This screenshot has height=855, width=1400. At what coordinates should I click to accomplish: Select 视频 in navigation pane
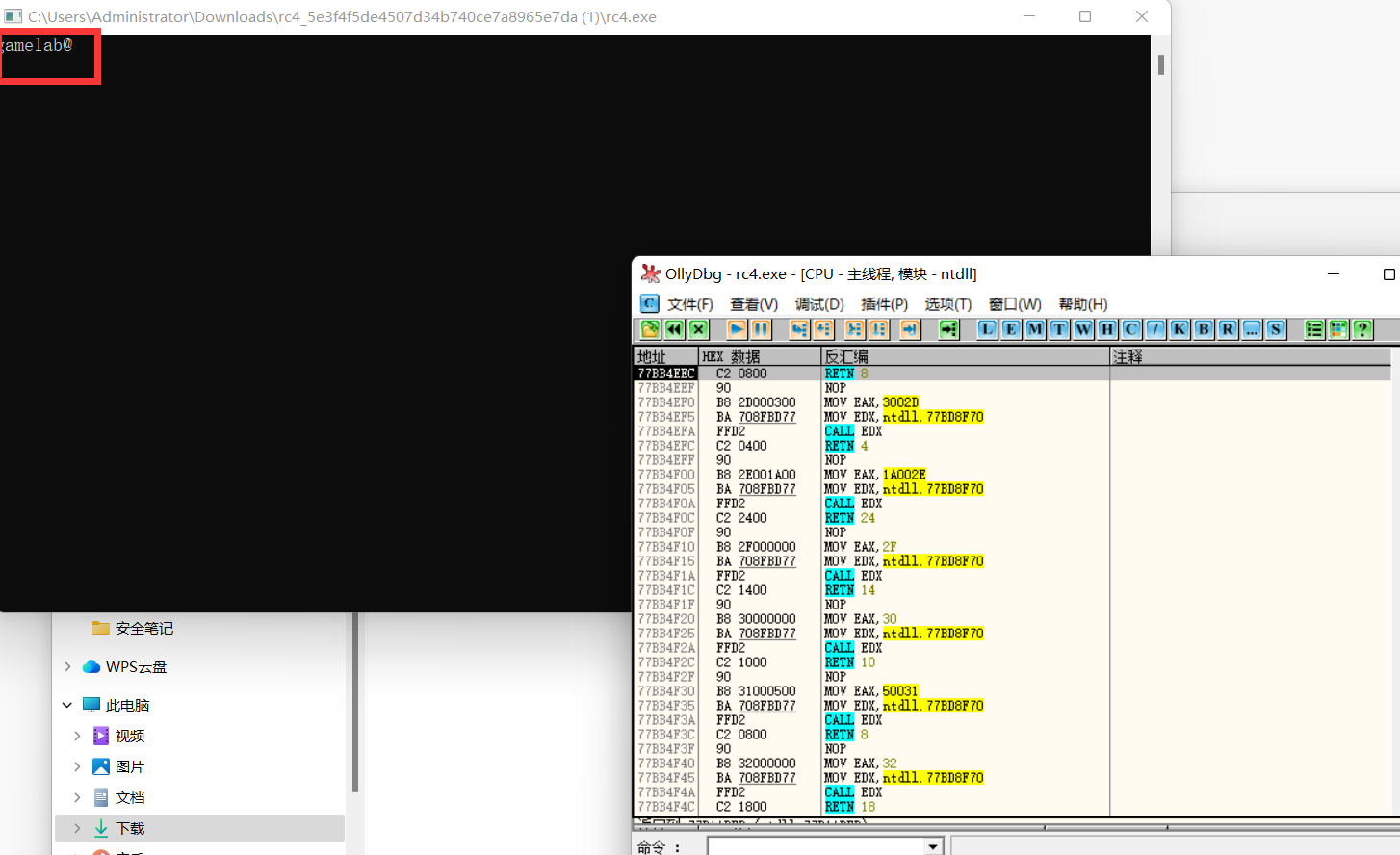(x=118, y=736)
